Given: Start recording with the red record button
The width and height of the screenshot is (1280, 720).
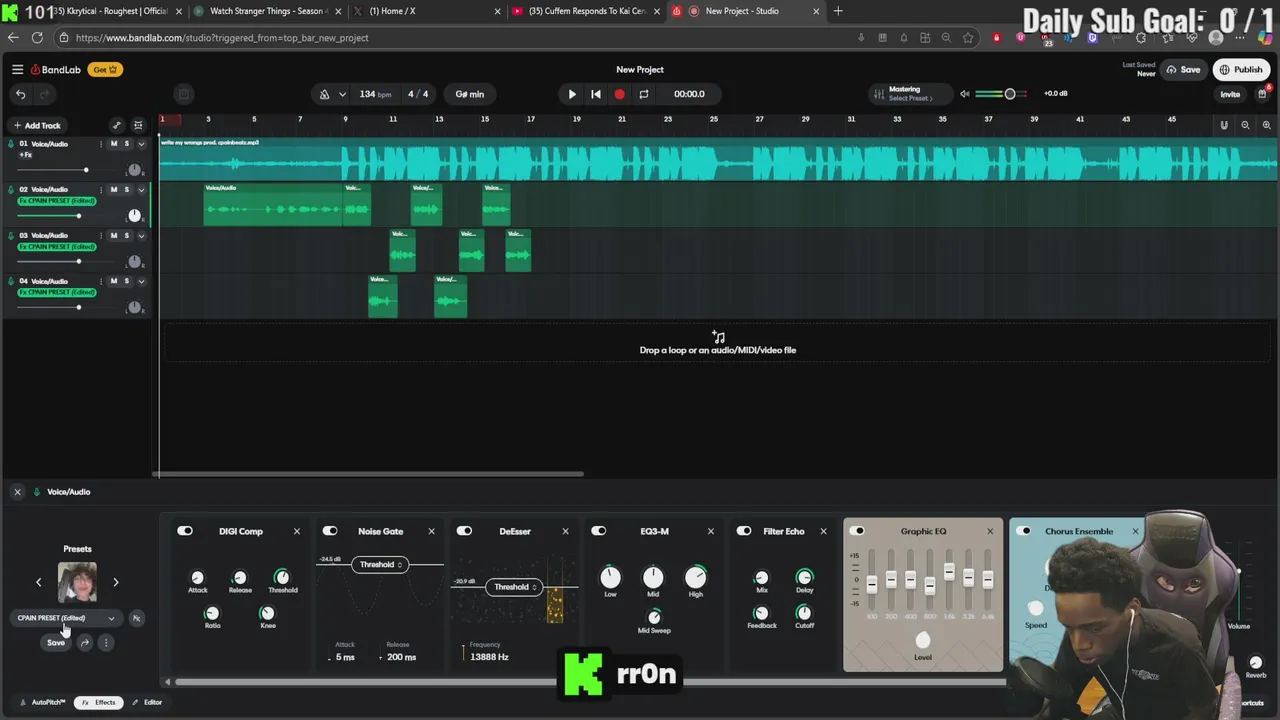Looking at the screenshot, I should tap(619, 94).
